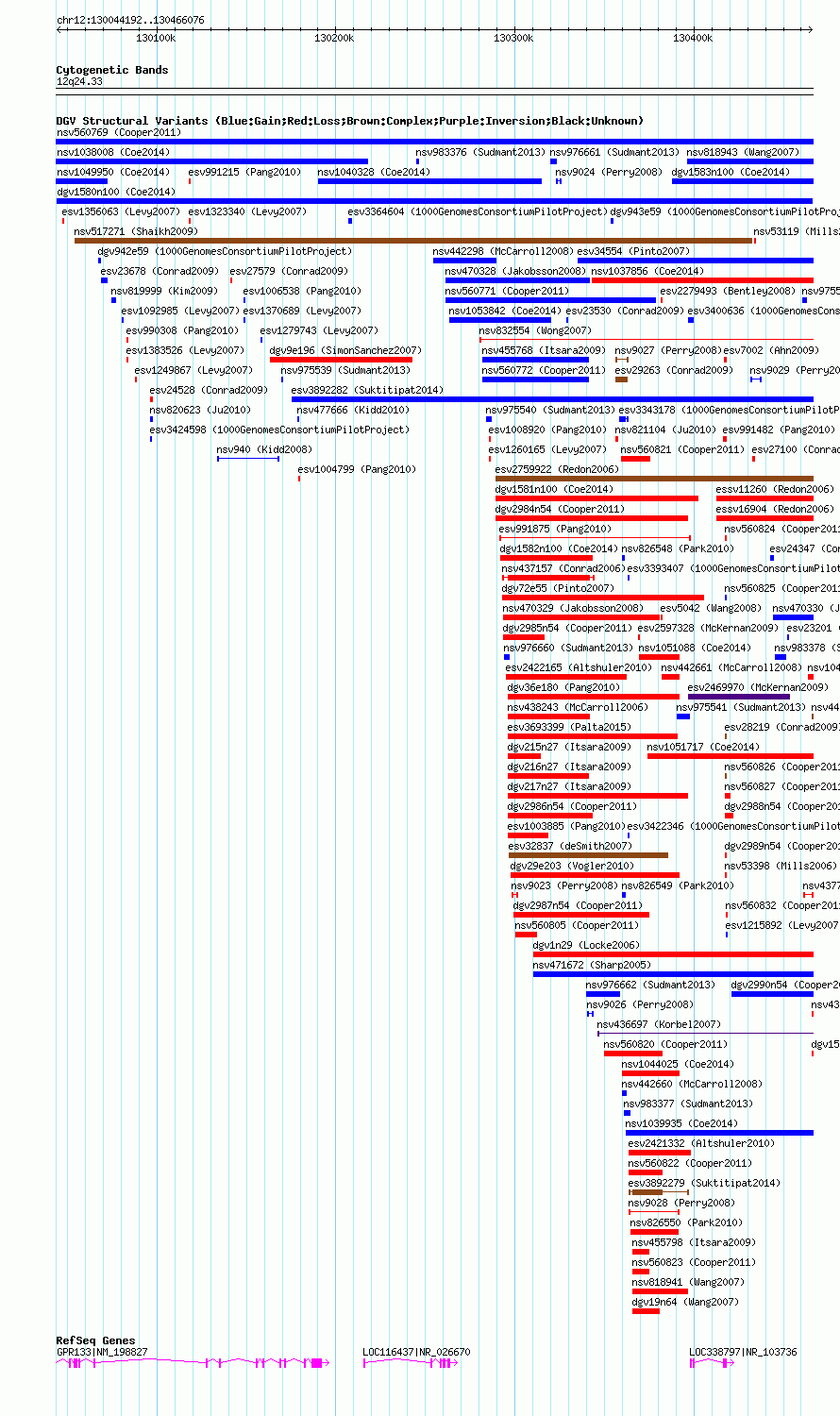Click the dgv2984n54 (Cooper2011) label

click(560, 509)
